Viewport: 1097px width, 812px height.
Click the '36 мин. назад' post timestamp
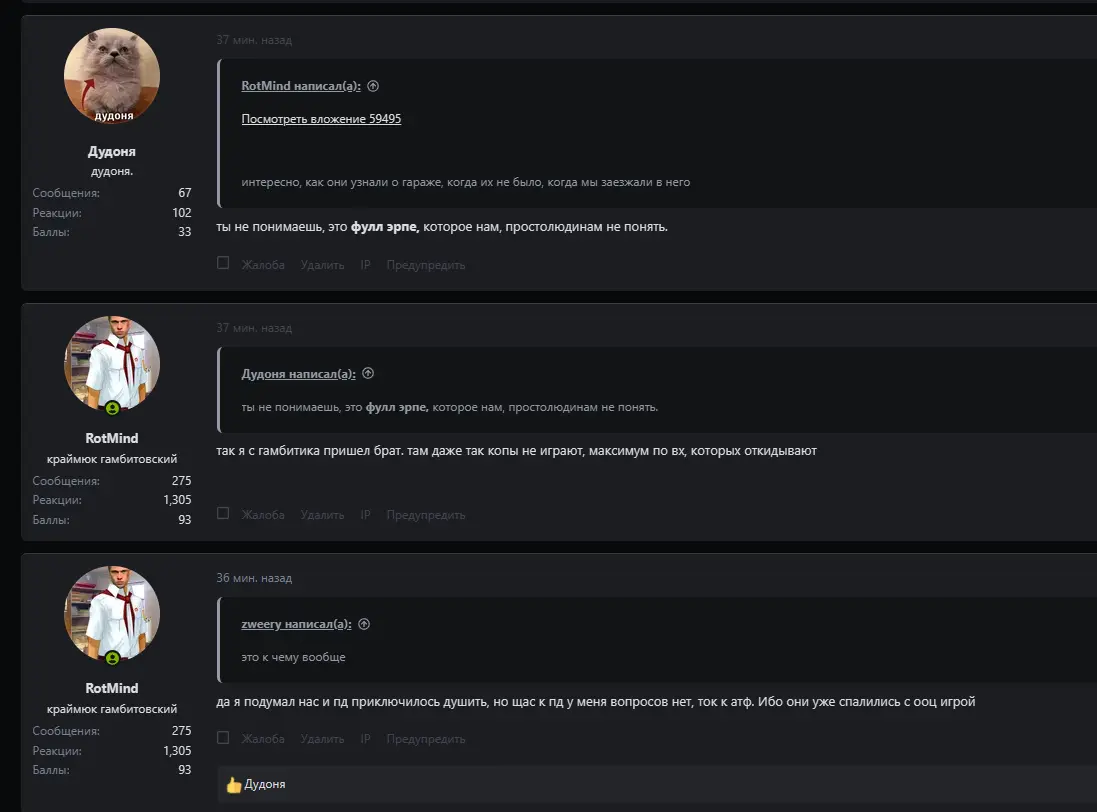coord(254,578)
